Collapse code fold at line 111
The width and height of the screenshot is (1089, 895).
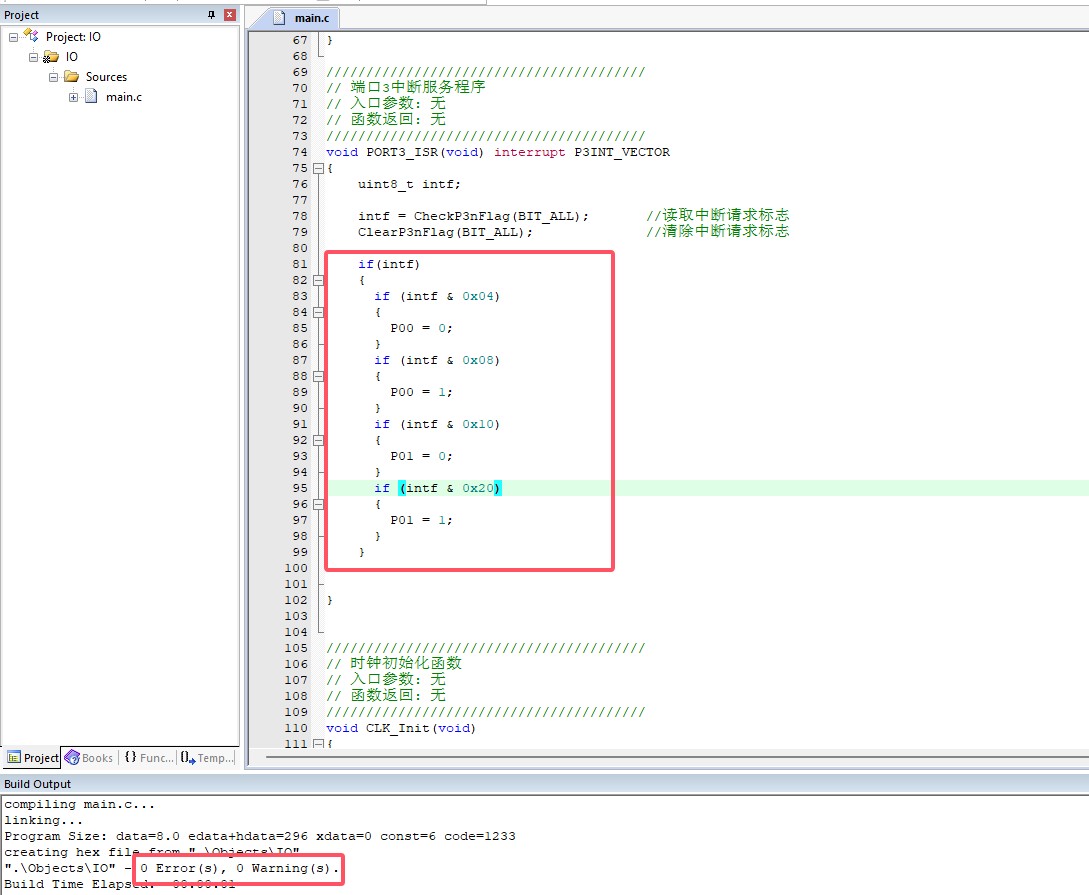click(318, 744)
